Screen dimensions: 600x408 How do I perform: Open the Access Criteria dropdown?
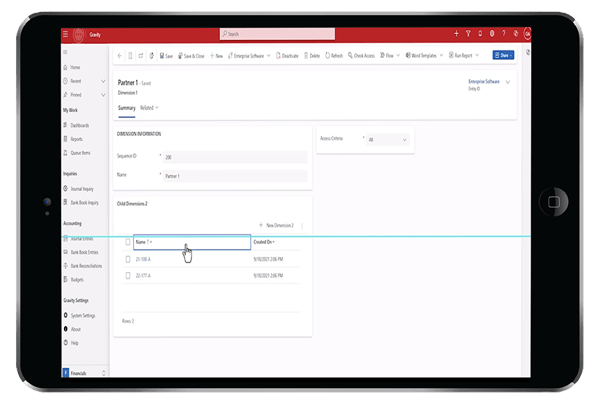(388, 140)
